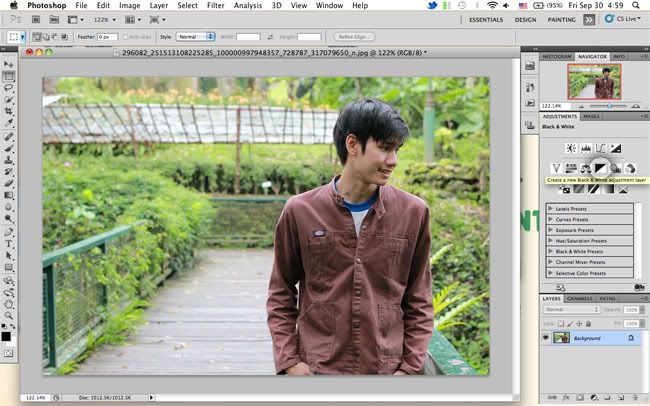
Task: Launch Mini Bridge from the application bar
Action: pyautogui.click(x=54, y=19)
